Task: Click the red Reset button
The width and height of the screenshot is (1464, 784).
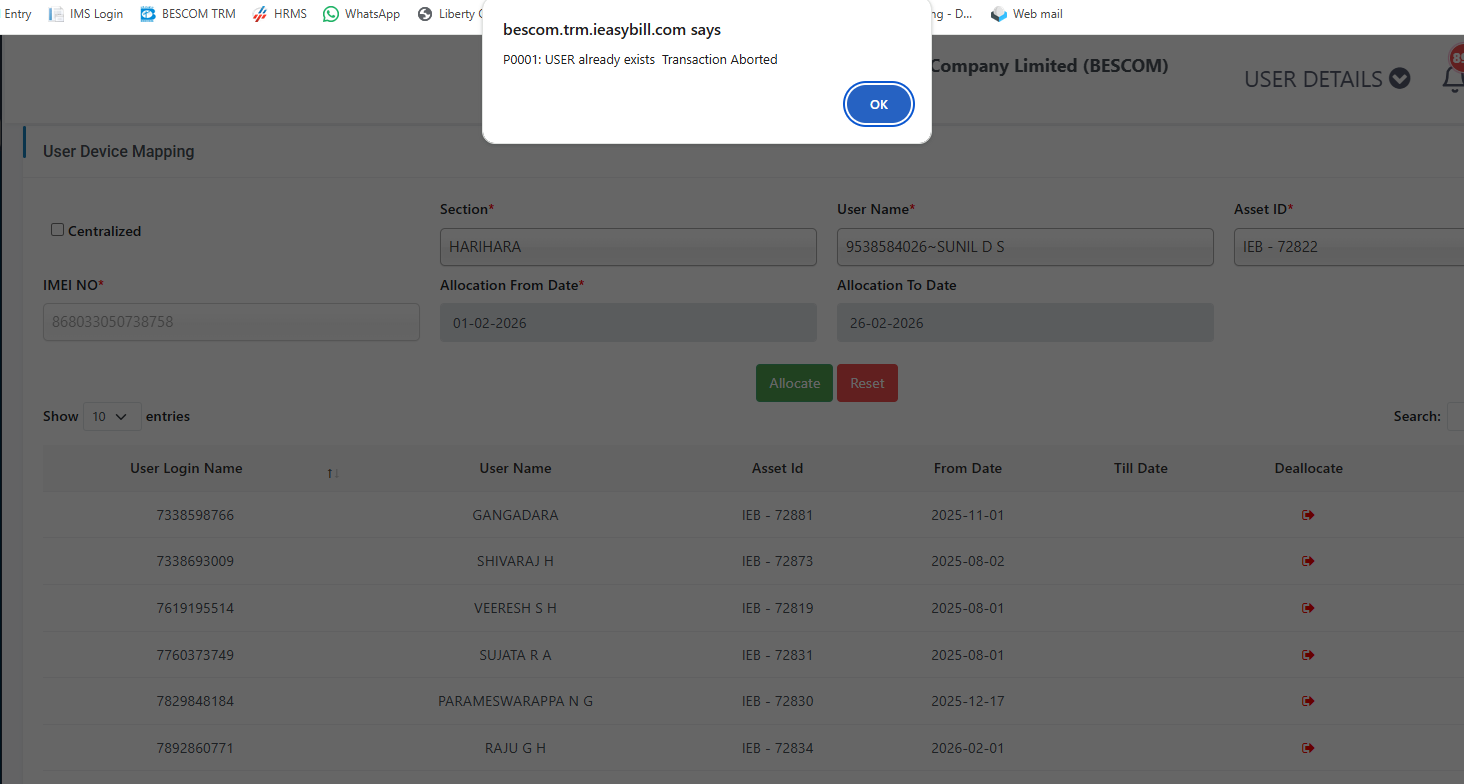Action: [867, 383]
